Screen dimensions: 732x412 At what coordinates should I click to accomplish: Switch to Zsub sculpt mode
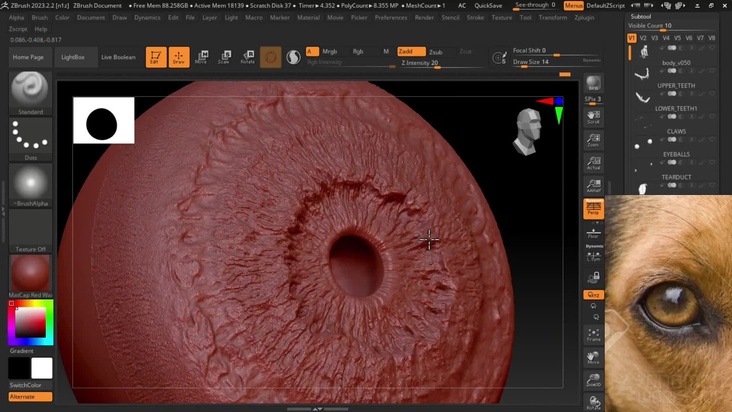436,52
